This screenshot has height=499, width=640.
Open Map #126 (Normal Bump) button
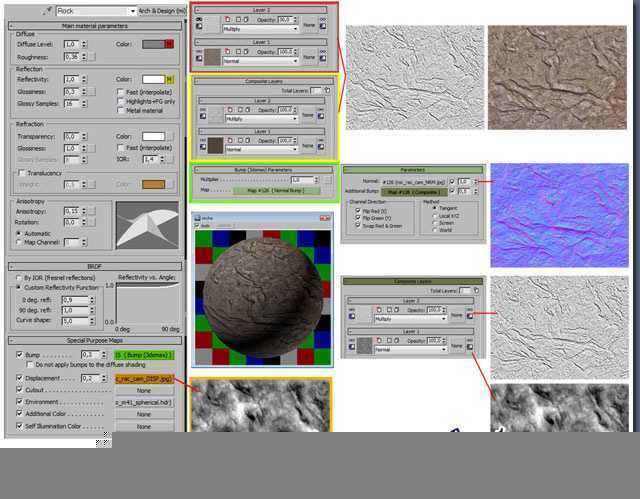277,191
